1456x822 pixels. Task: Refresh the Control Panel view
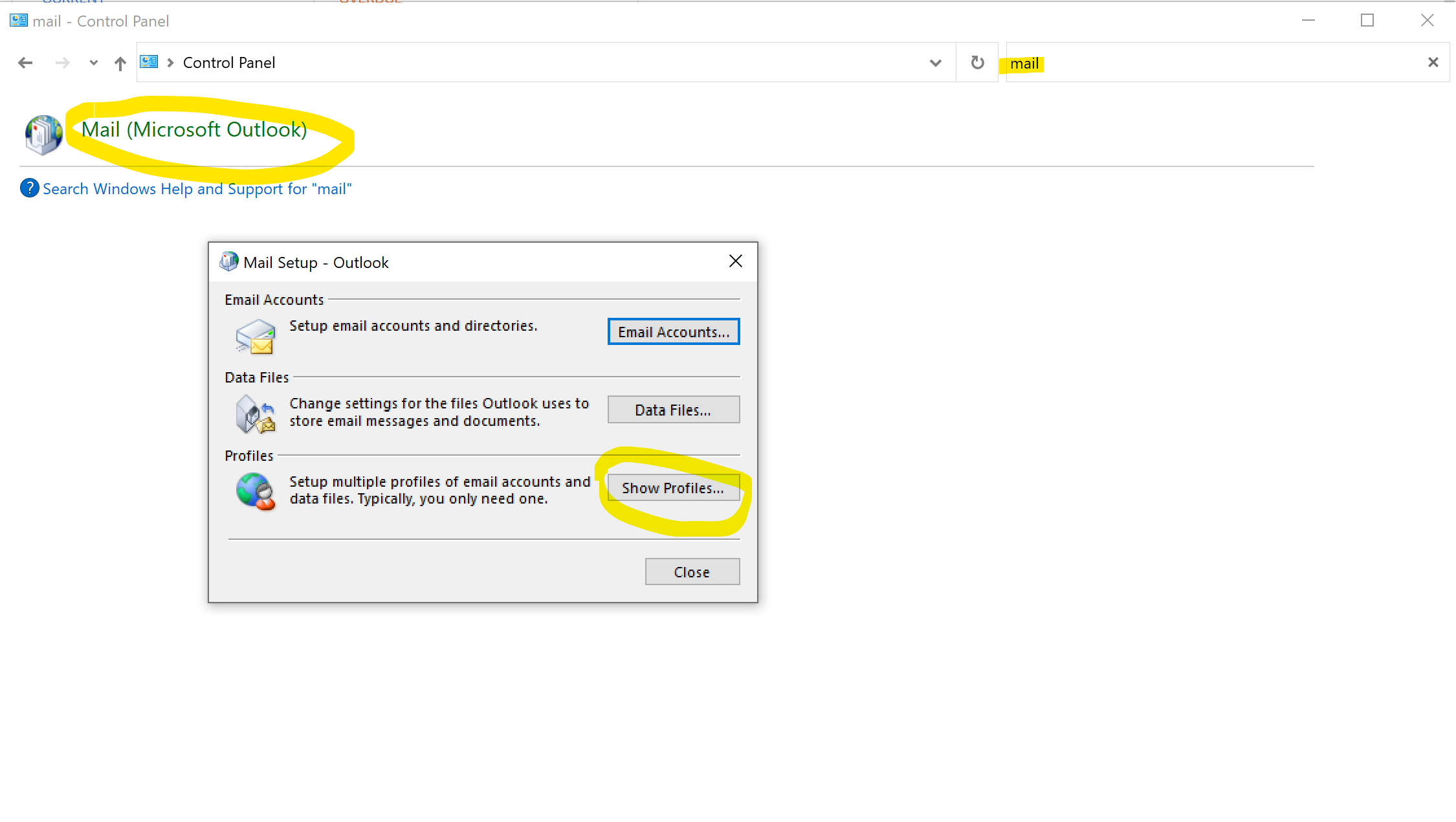pyautogui.click(x=977, y=63)
